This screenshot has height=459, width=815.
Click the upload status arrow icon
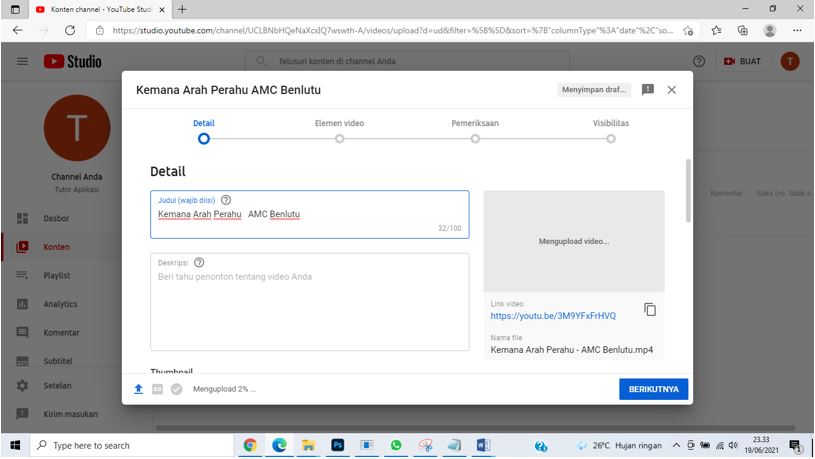tap(139, 389)
